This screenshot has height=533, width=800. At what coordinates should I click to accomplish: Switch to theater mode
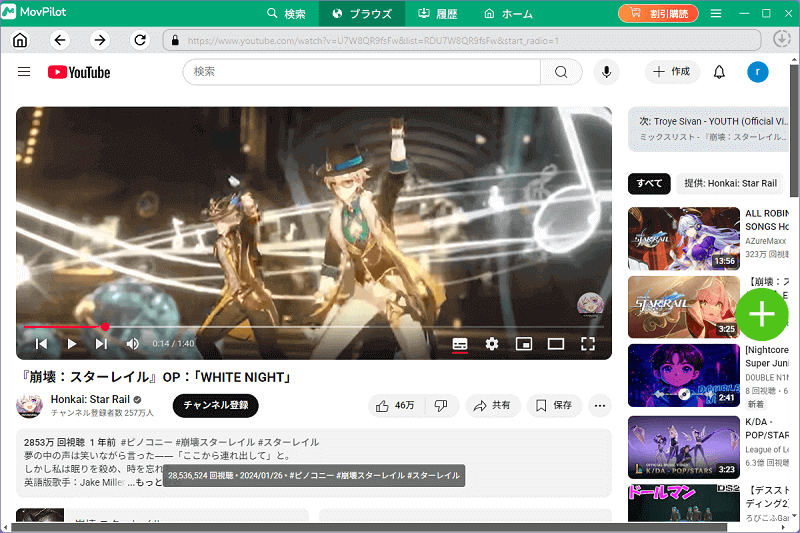[556, 344]
